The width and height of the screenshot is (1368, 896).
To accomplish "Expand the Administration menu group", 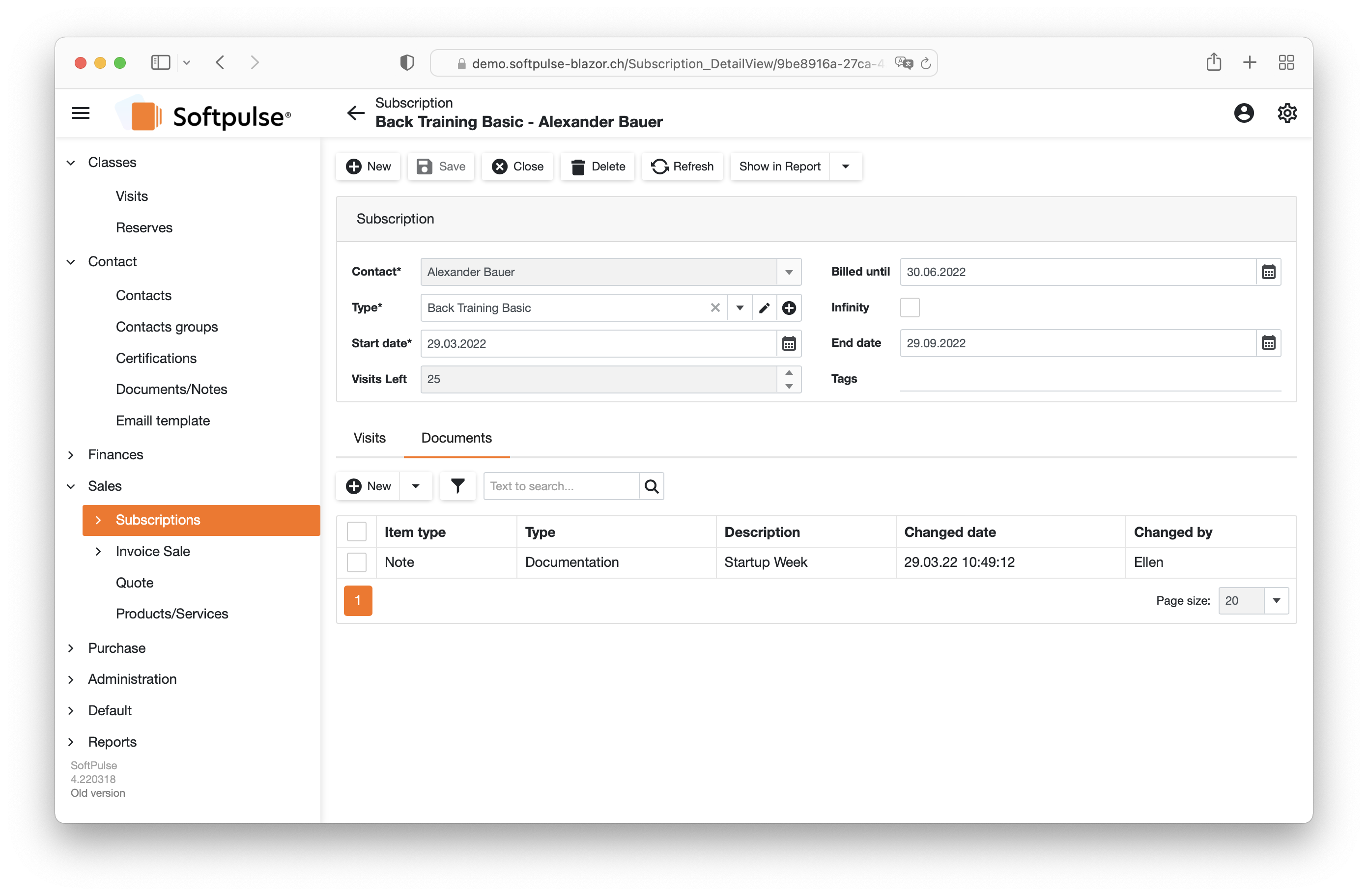I will (x=71, y=679).
